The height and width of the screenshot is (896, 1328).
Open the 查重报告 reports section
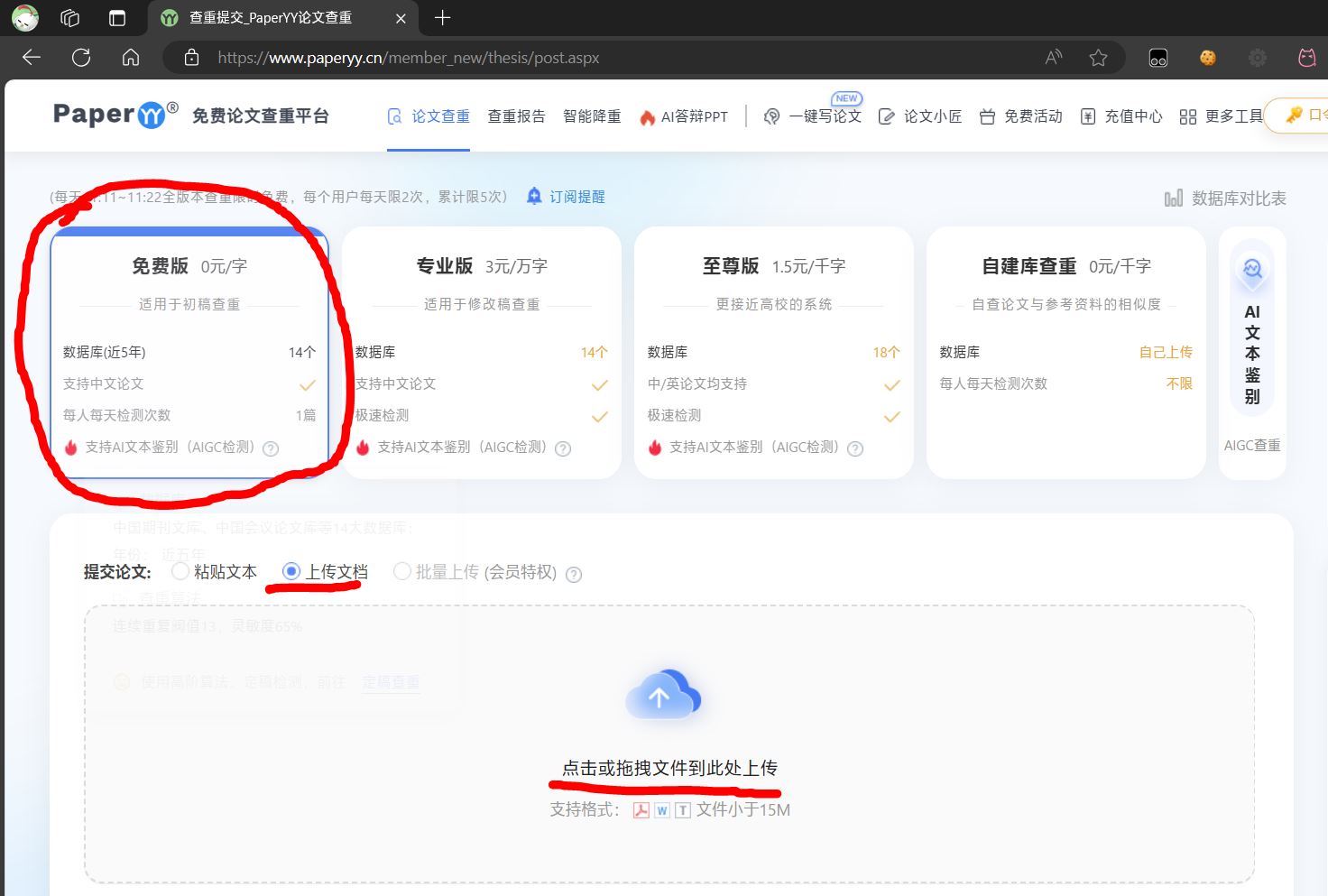(x=516, y=115)
